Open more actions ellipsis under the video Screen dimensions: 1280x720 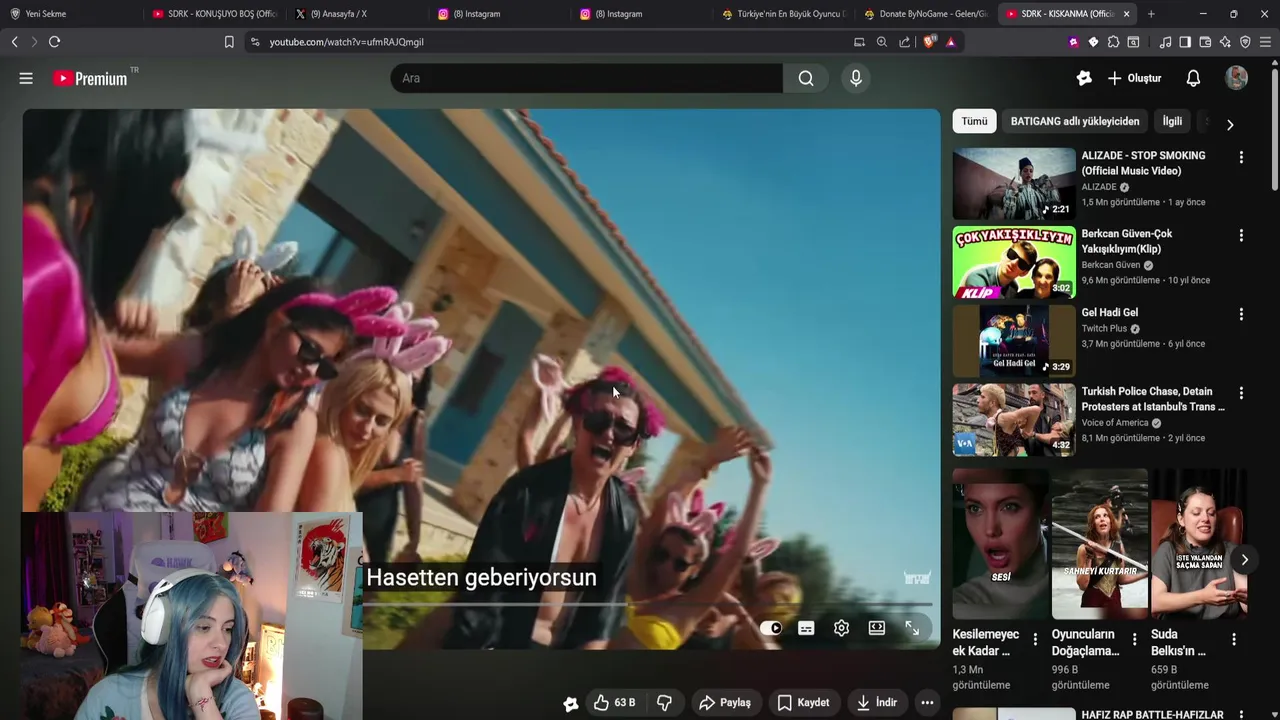927,703
